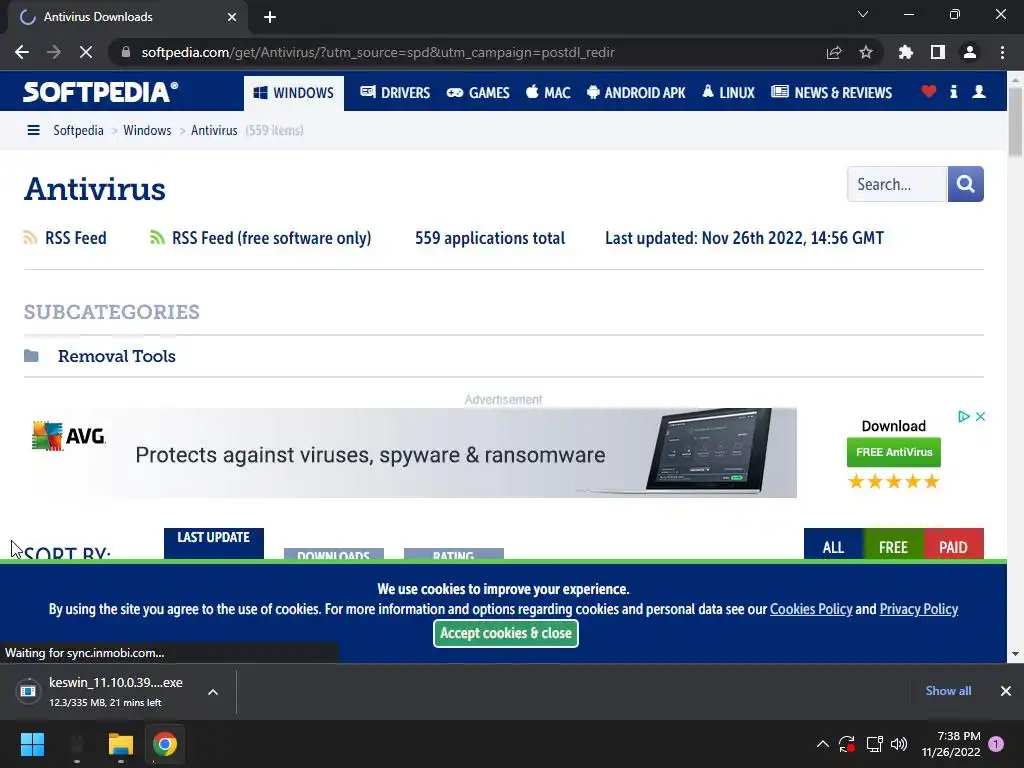Filter list to All applications

833,543
